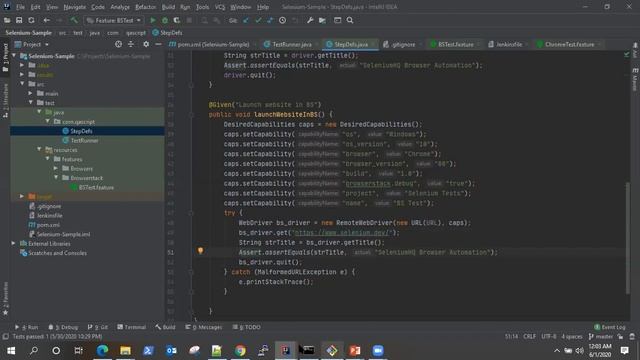Open PowerPoint from the taskbar
Image resolution: width=640 pixels, height=360 pixels.
point(355,350)
